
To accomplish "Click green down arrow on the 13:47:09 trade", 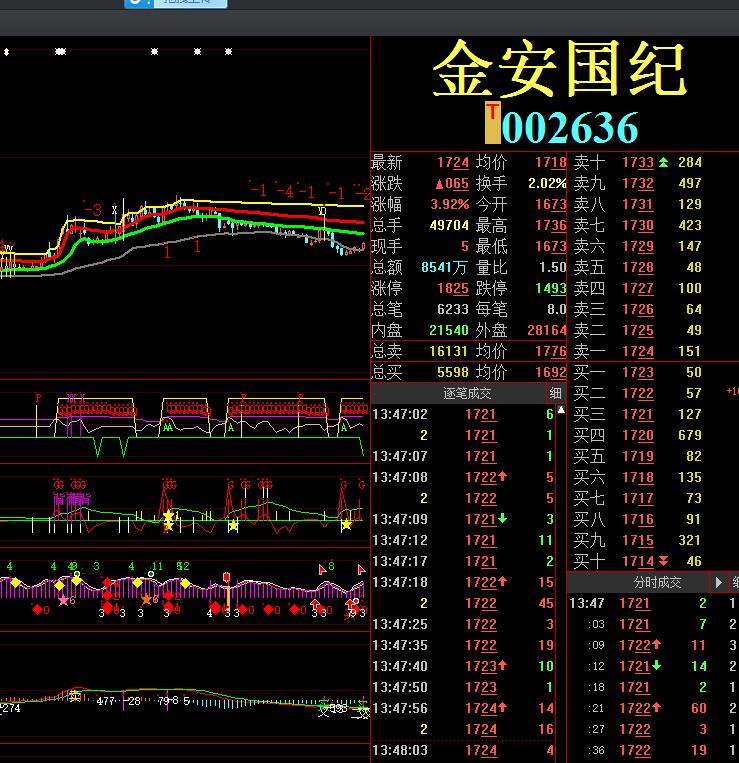I will [x=503, y=518].
